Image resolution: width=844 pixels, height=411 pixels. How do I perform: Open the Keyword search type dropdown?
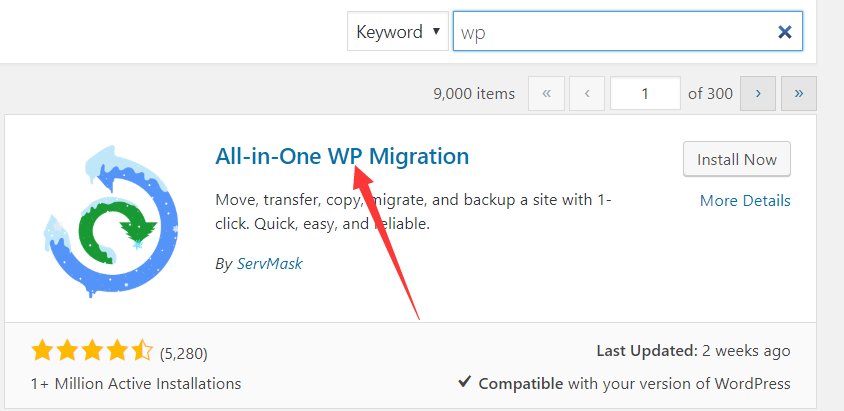[399, 32]
